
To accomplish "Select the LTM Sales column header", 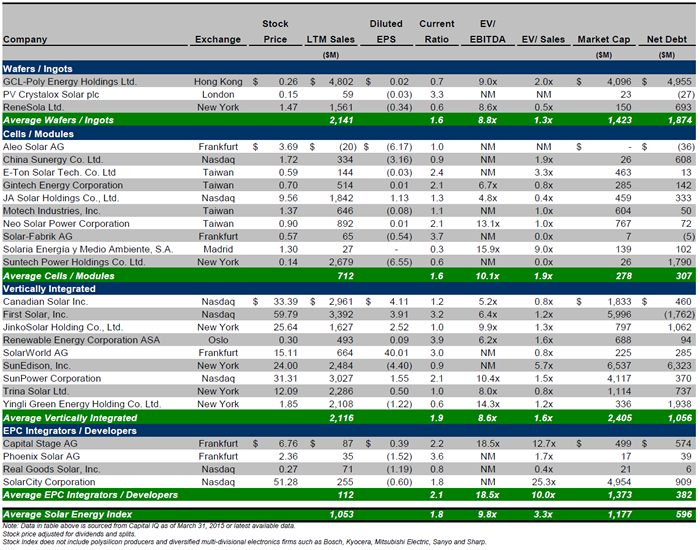I will click(330, 39).
